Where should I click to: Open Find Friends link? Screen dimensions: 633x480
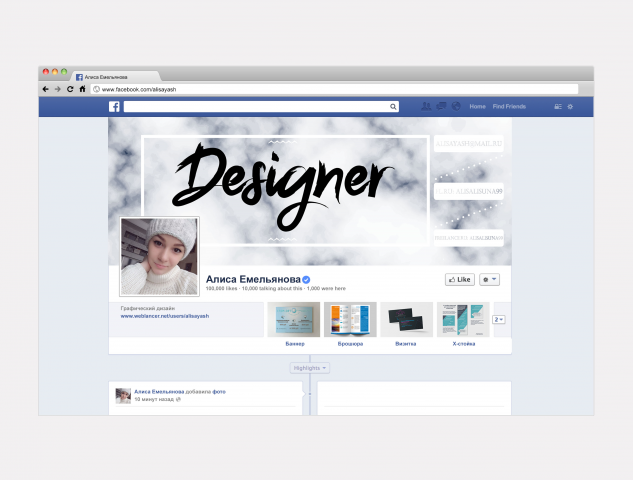coord(509,107)
